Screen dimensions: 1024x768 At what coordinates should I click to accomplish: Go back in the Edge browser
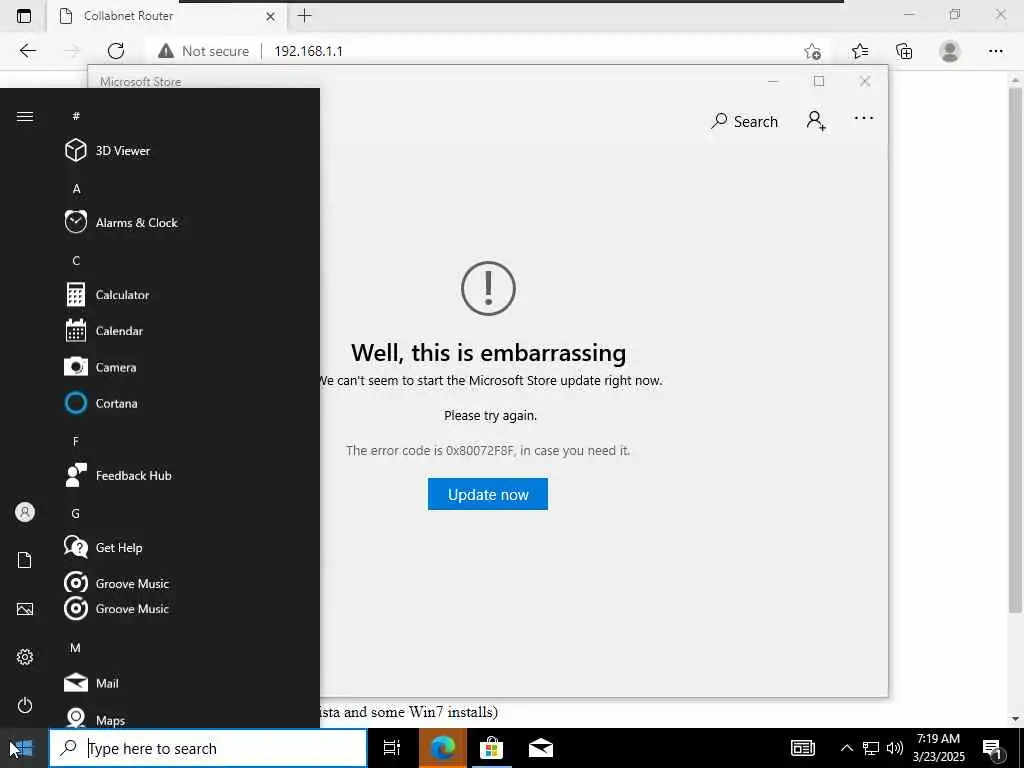pos(27,51)
